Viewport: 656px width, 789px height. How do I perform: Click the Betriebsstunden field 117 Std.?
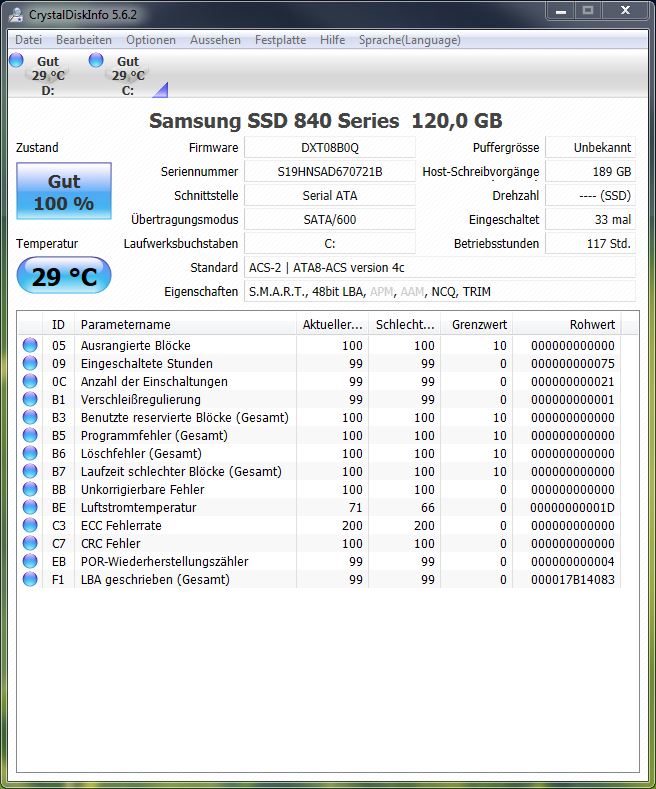pos(591,244)
